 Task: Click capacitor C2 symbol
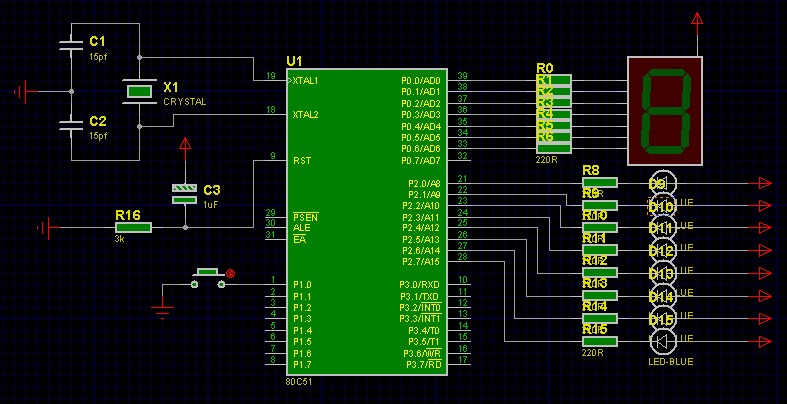click(70, 125)
